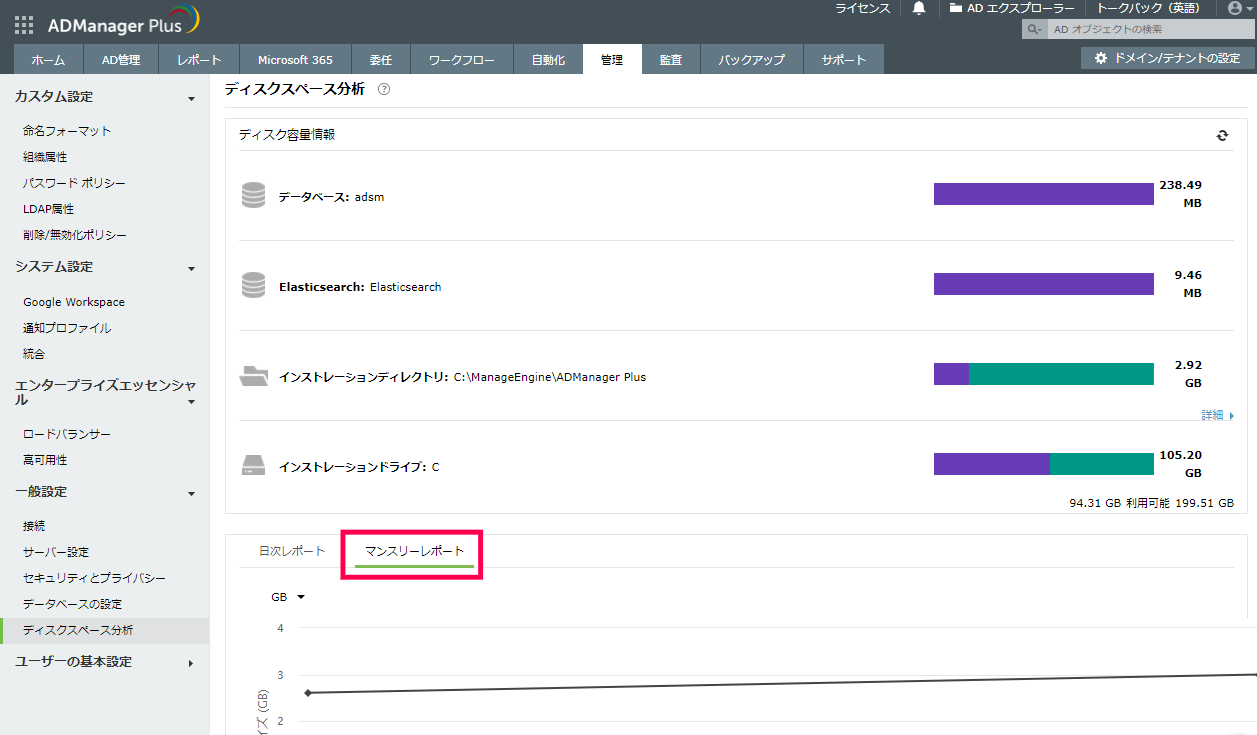Viewport: 1257px width, 735px height.
Task: Click the ADManager Plus logo
Action: pos(124,22)
